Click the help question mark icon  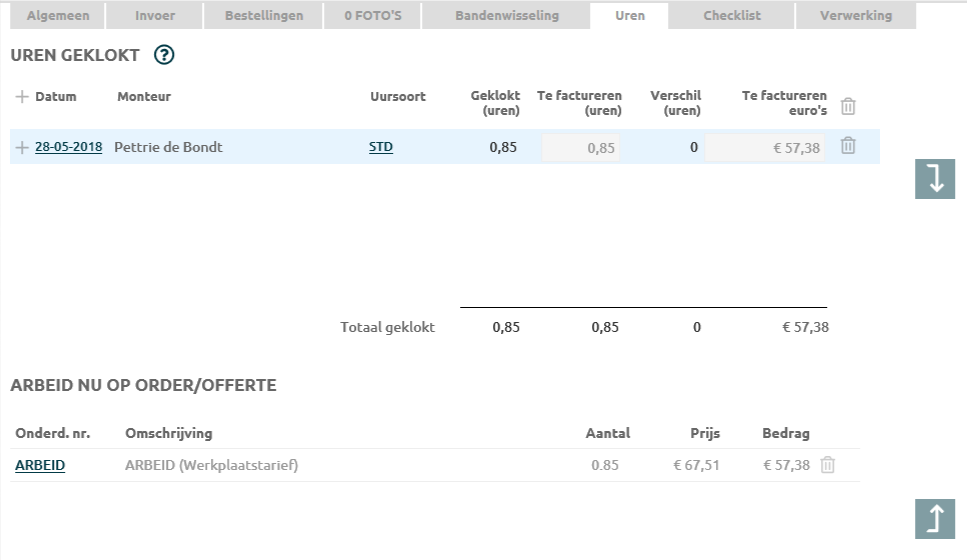click(165, 56)
